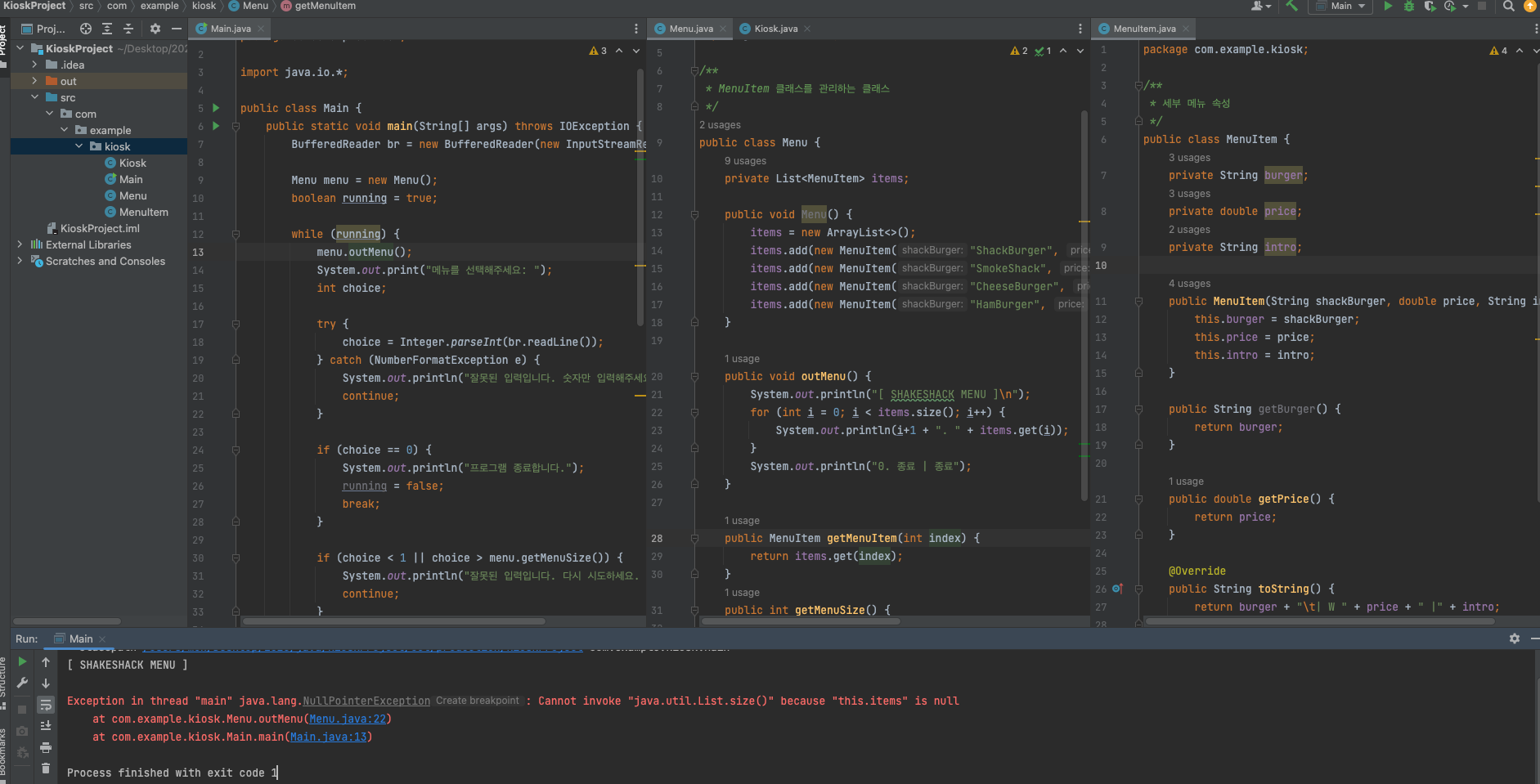Select opened file with crosshair locate icon
Viewport: 1540px width, 784px height.
[x=85, y=29]
